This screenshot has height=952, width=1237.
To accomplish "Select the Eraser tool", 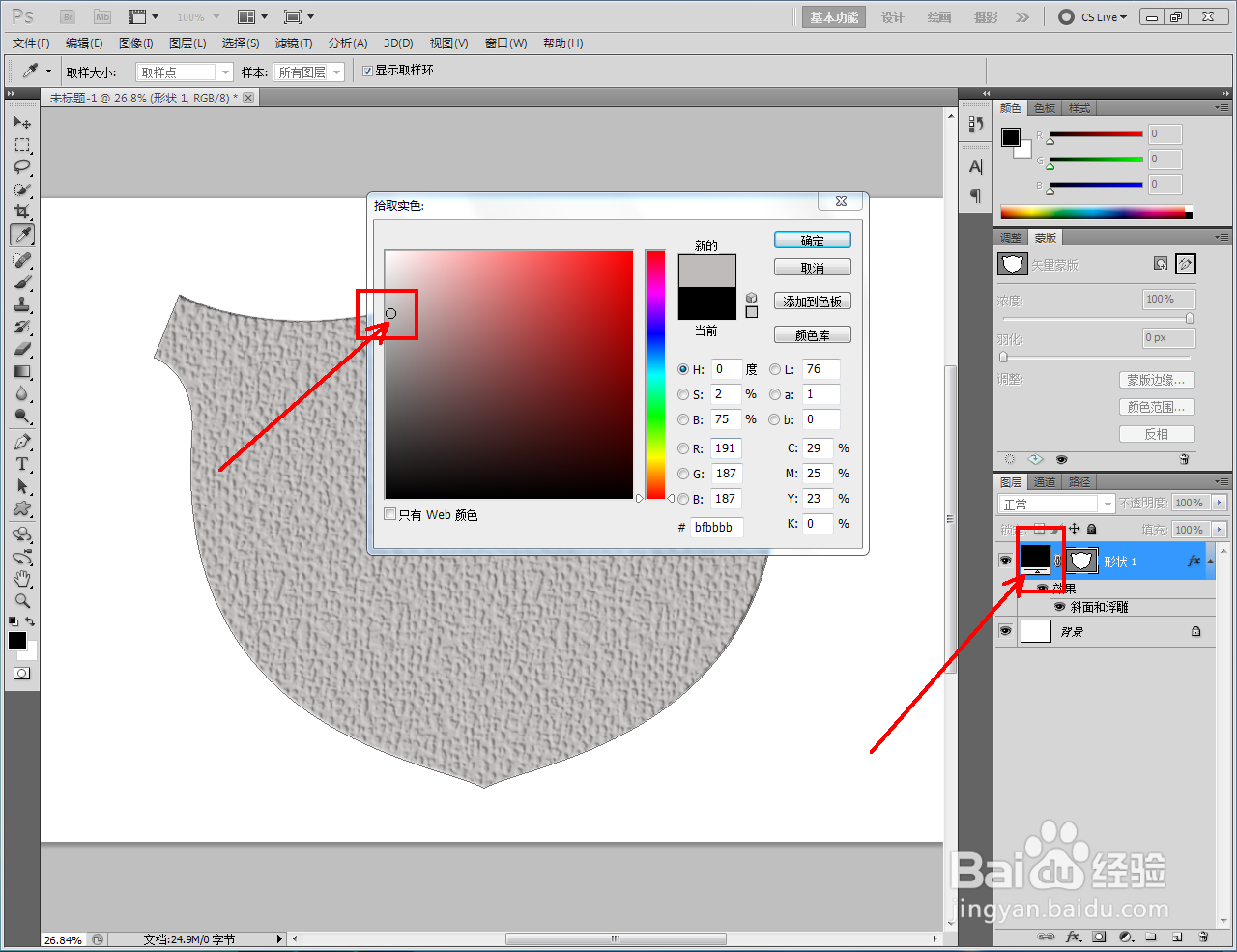I will pos(22,349).
